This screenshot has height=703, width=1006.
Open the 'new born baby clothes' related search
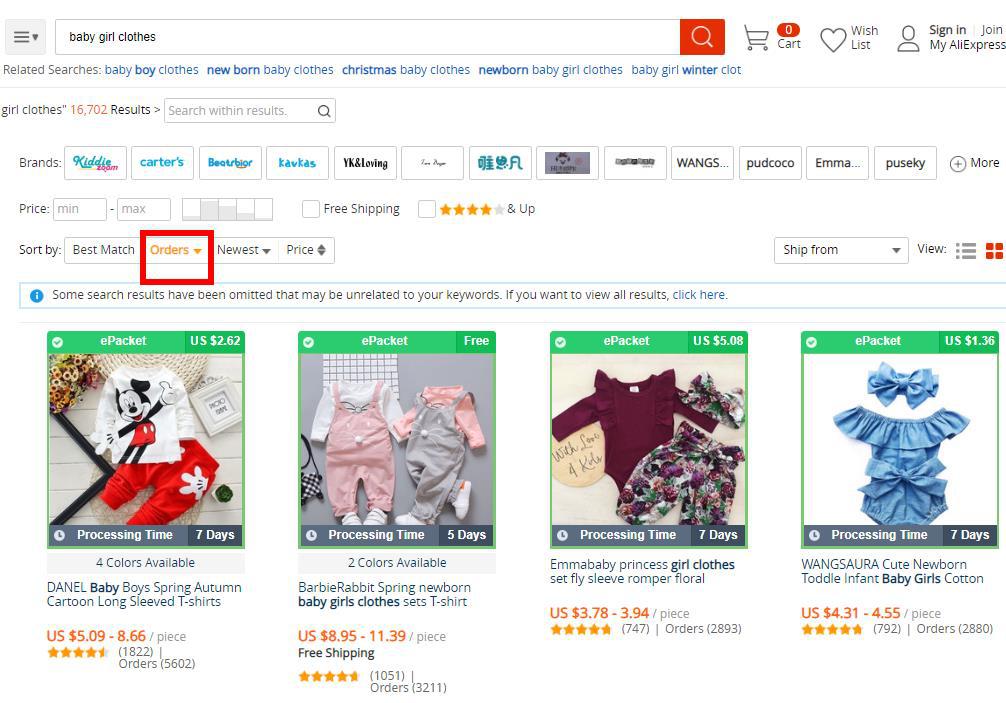coord(269,70)
